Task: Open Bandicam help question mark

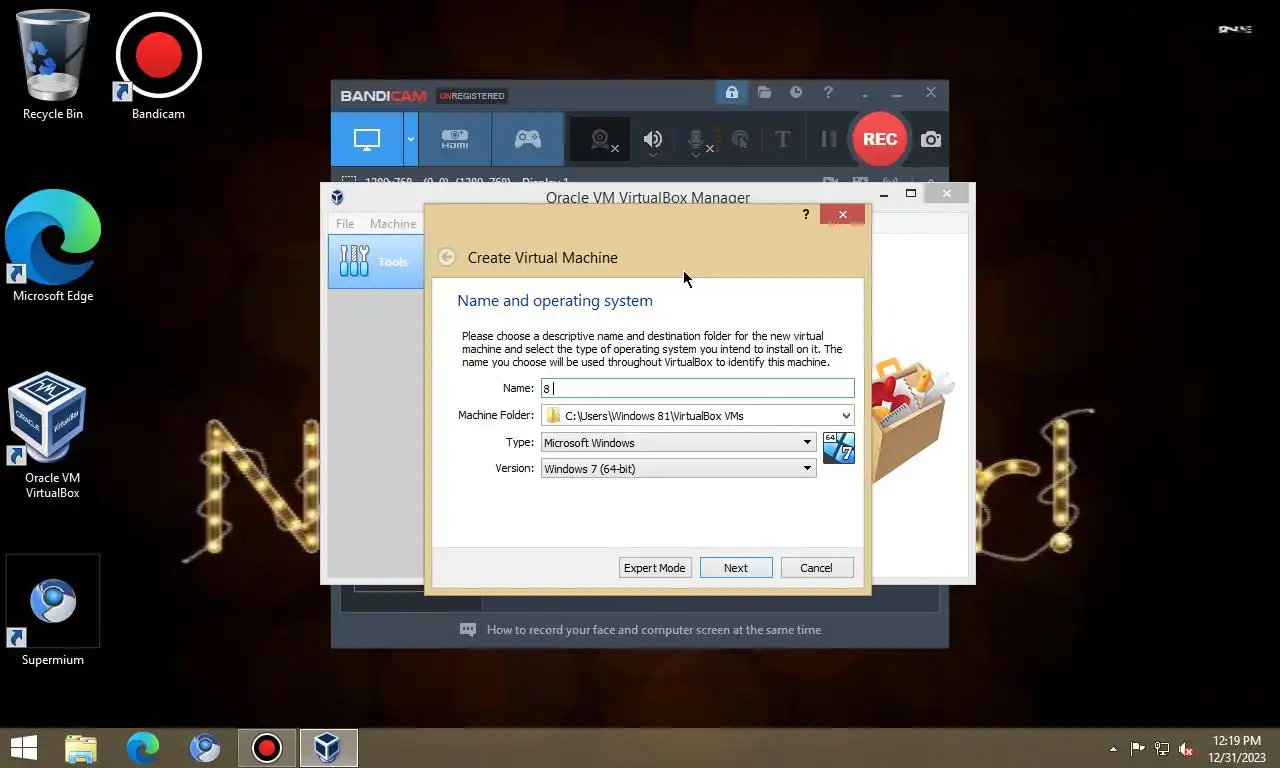Action: point(828,93)
